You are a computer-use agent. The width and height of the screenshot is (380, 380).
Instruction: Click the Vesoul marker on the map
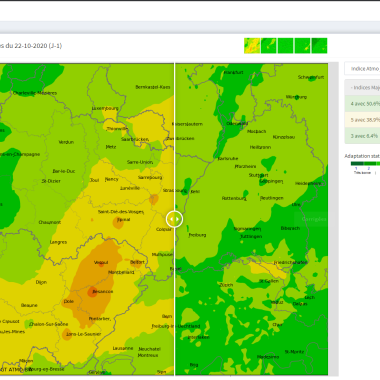(101, 263)
